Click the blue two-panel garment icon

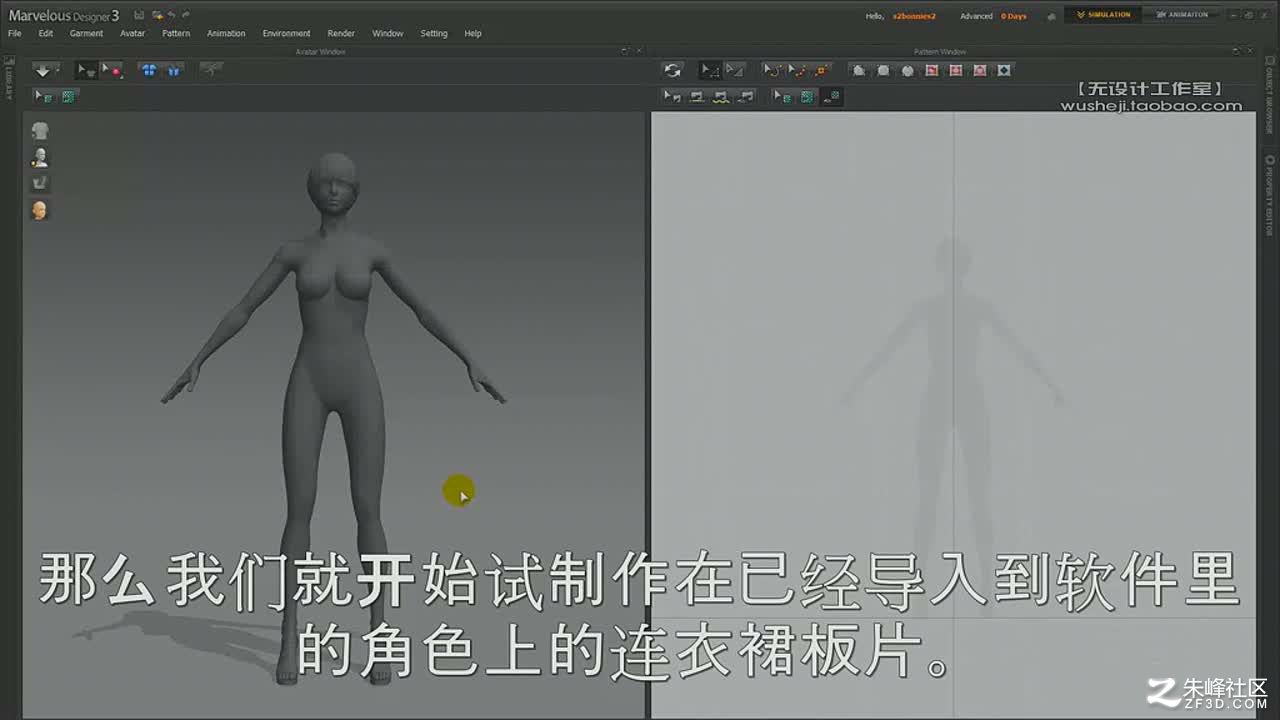(173, 71)
